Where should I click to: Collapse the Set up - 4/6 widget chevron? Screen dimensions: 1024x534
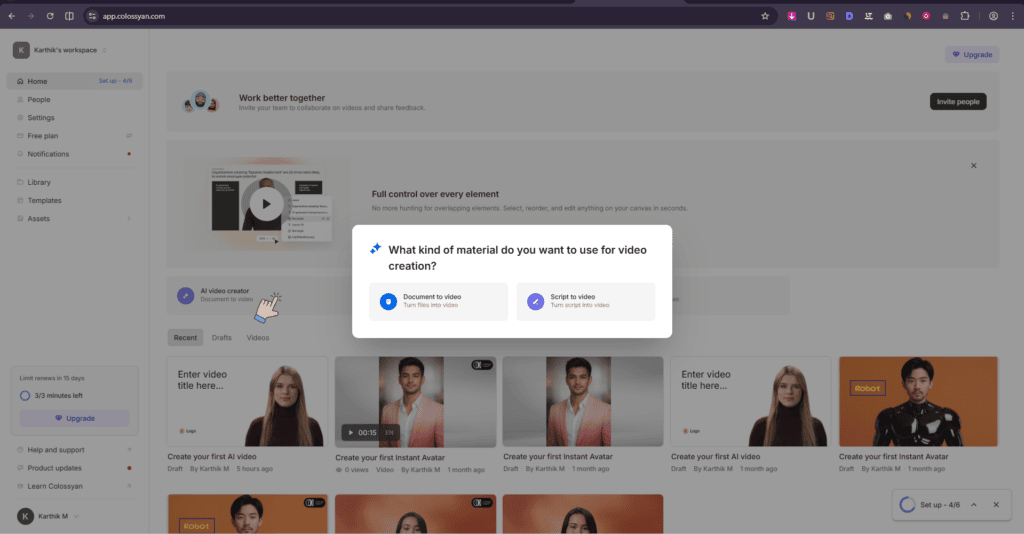[x=974, y=505]
